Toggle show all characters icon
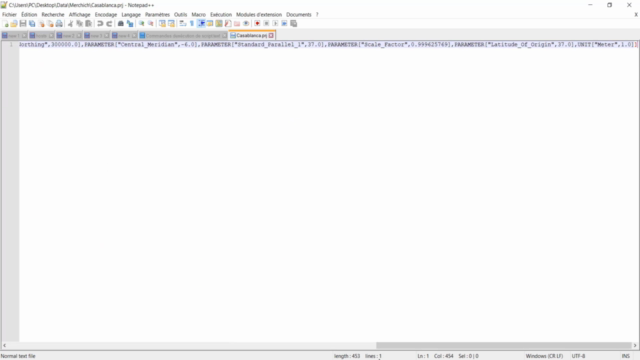This screenshot has width=640, height=360. click(192, 24)
